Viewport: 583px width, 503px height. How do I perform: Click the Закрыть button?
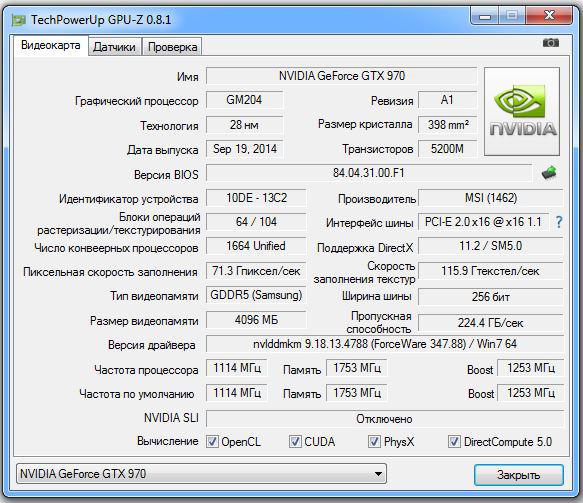519,475
